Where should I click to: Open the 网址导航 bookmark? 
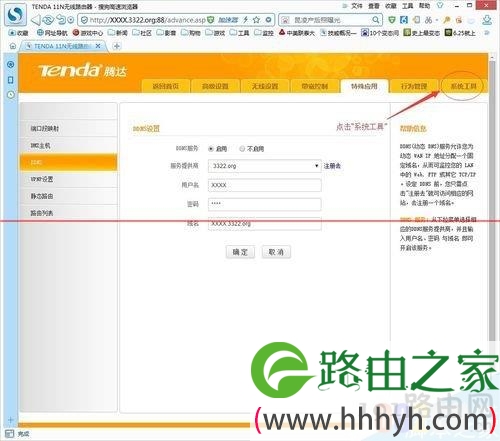pos(52,33)
